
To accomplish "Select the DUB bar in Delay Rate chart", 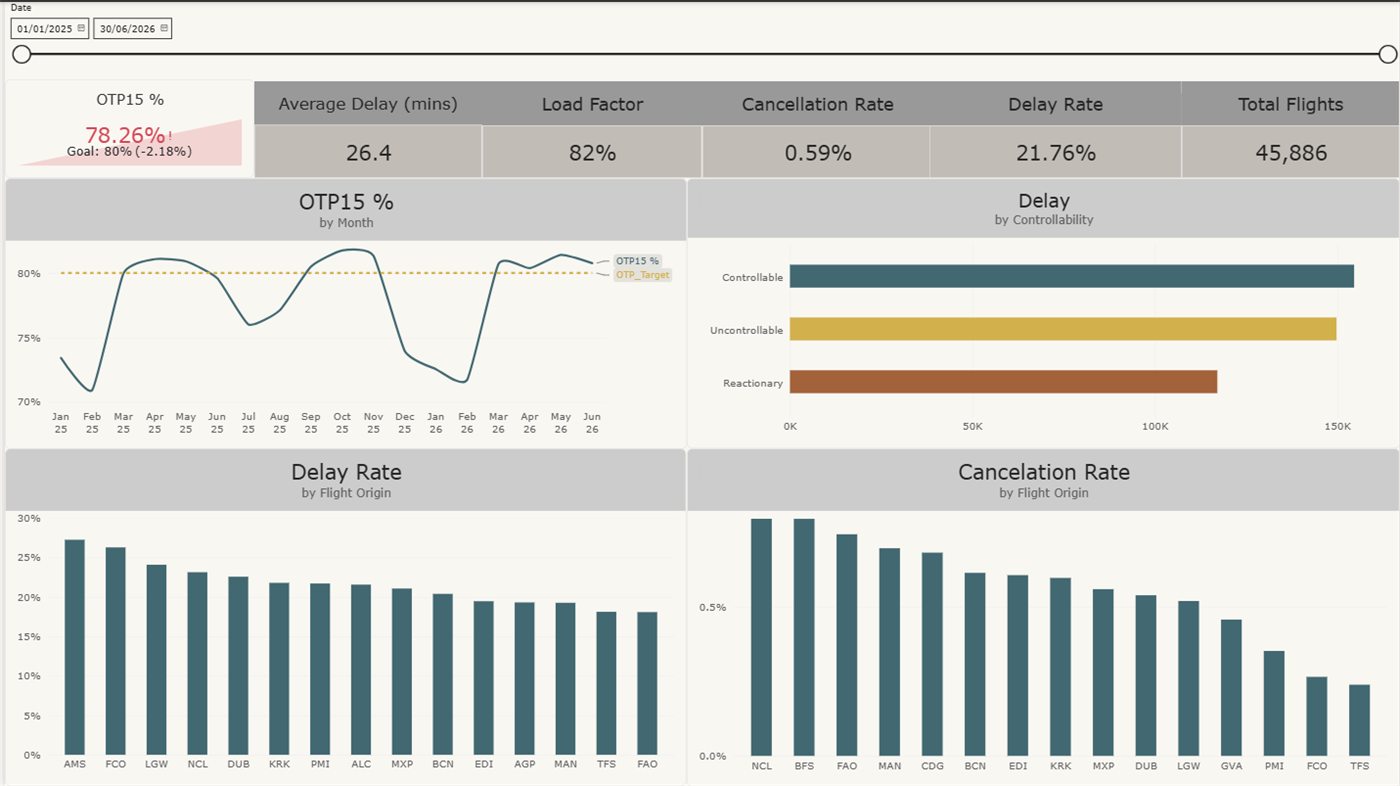I will click(238, 666).
